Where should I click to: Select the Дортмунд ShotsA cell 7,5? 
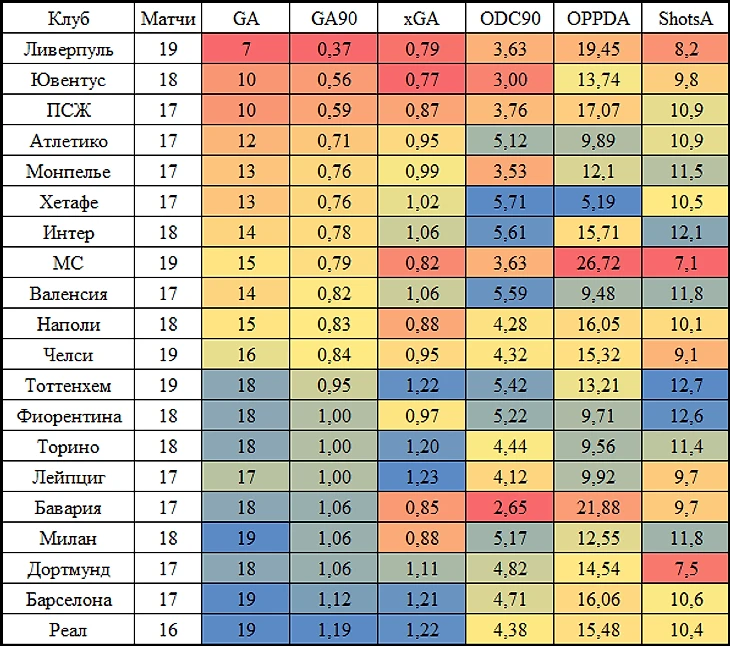(x=685, y=568)
